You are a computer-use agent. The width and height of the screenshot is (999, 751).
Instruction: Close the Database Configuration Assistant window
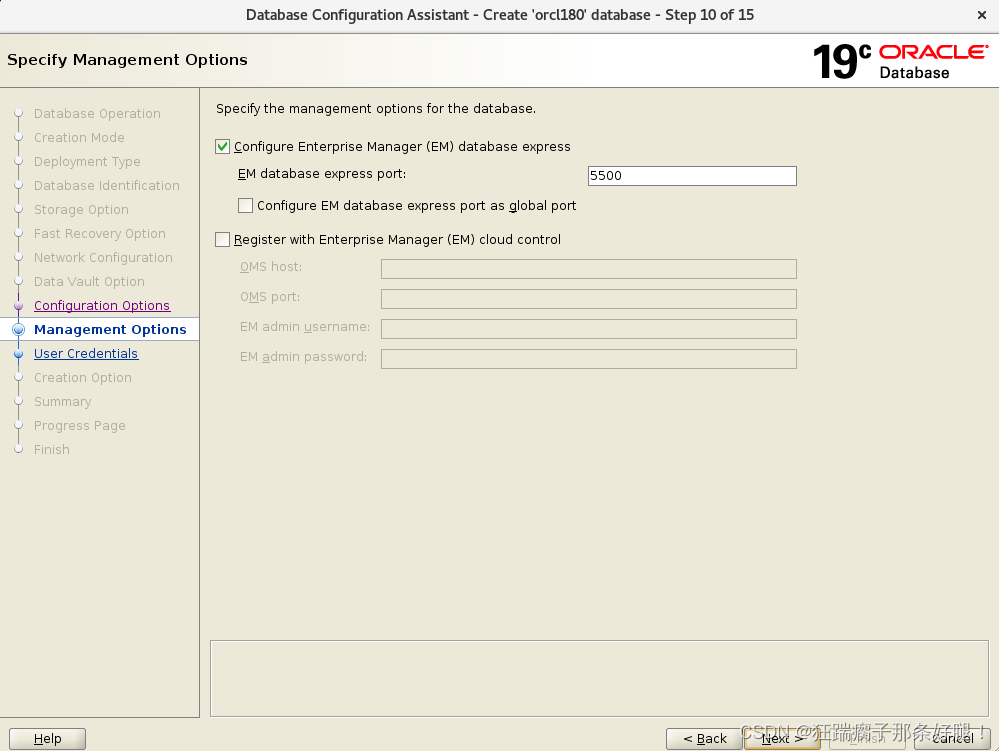click(x=982, y=15)
